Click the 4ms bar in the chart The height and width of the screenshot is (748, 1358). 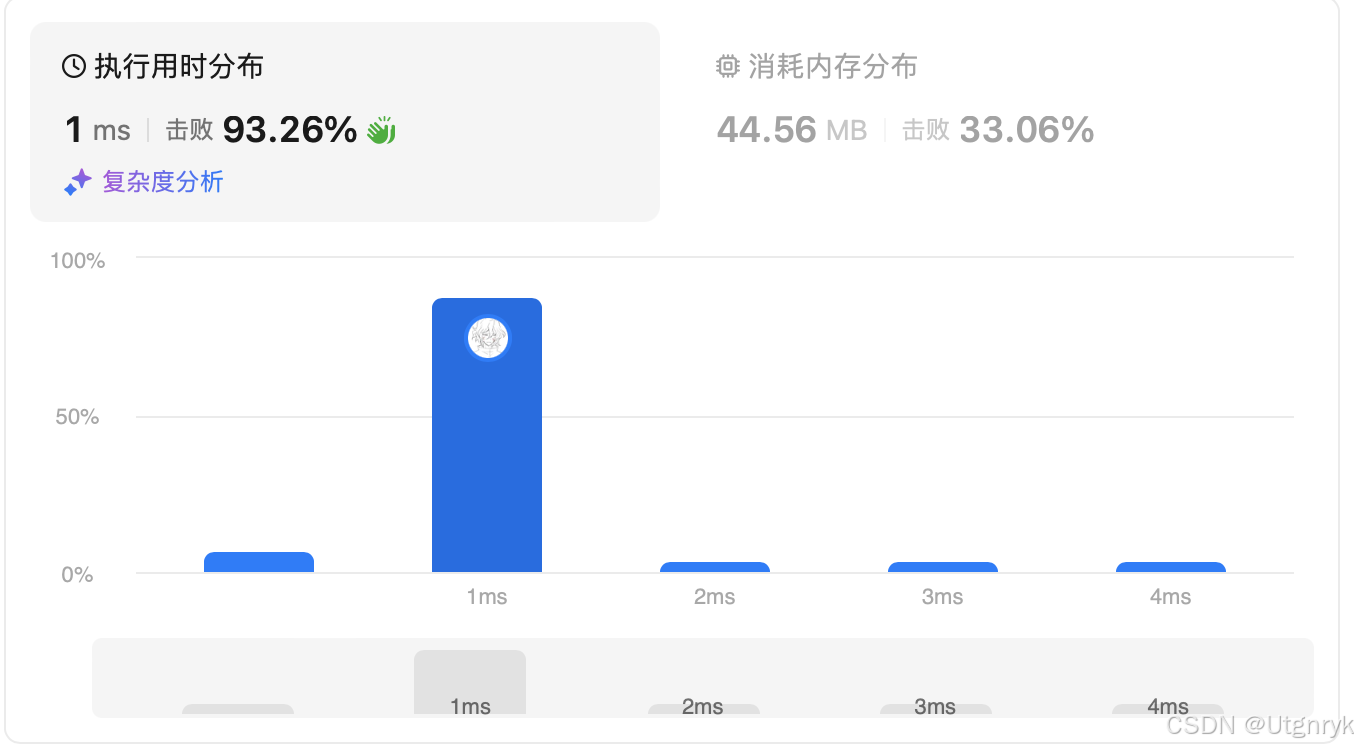coord(1171,568)
